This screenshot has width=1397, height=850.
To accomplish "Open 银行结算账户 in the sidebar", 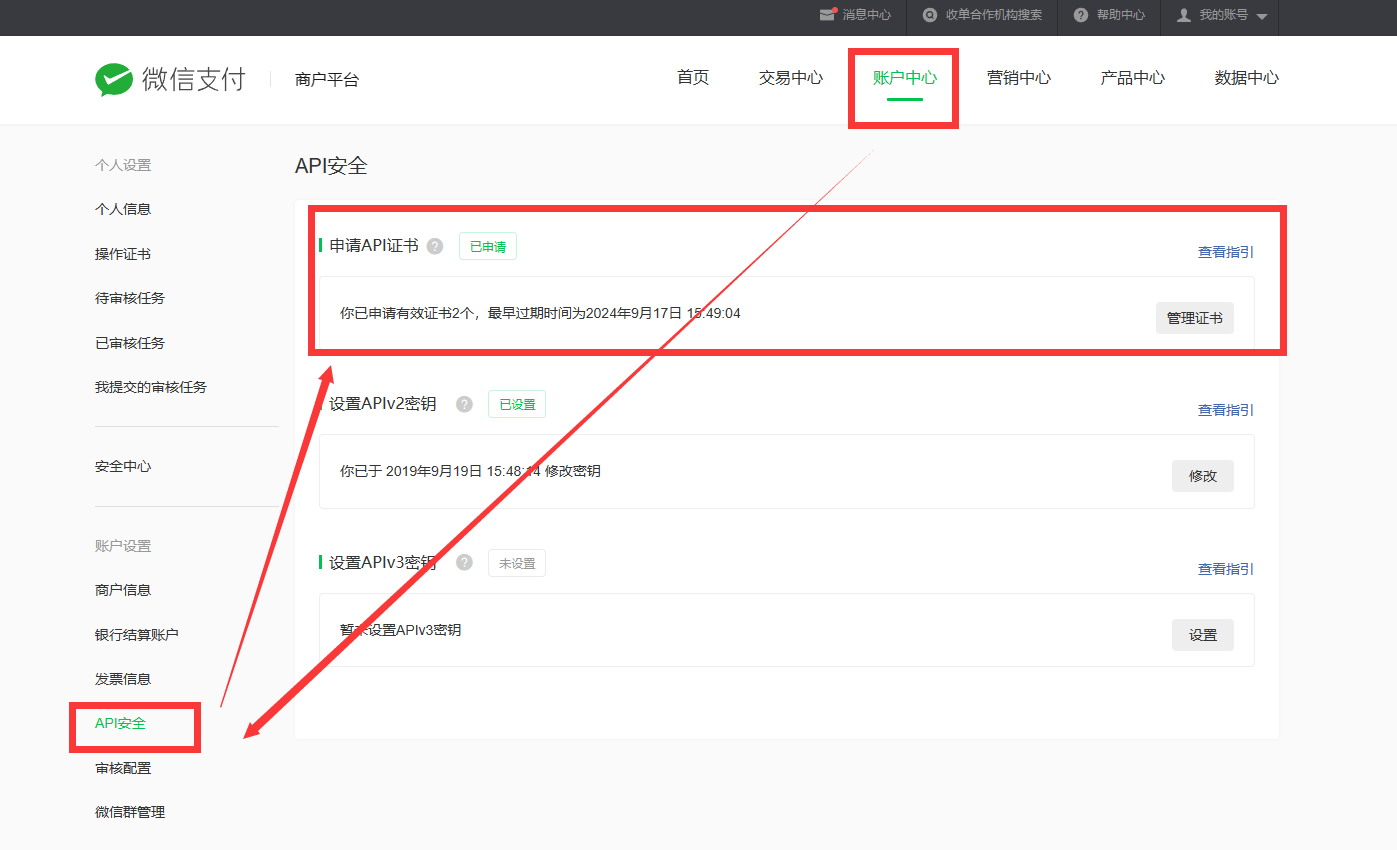I will click(137, 634).
